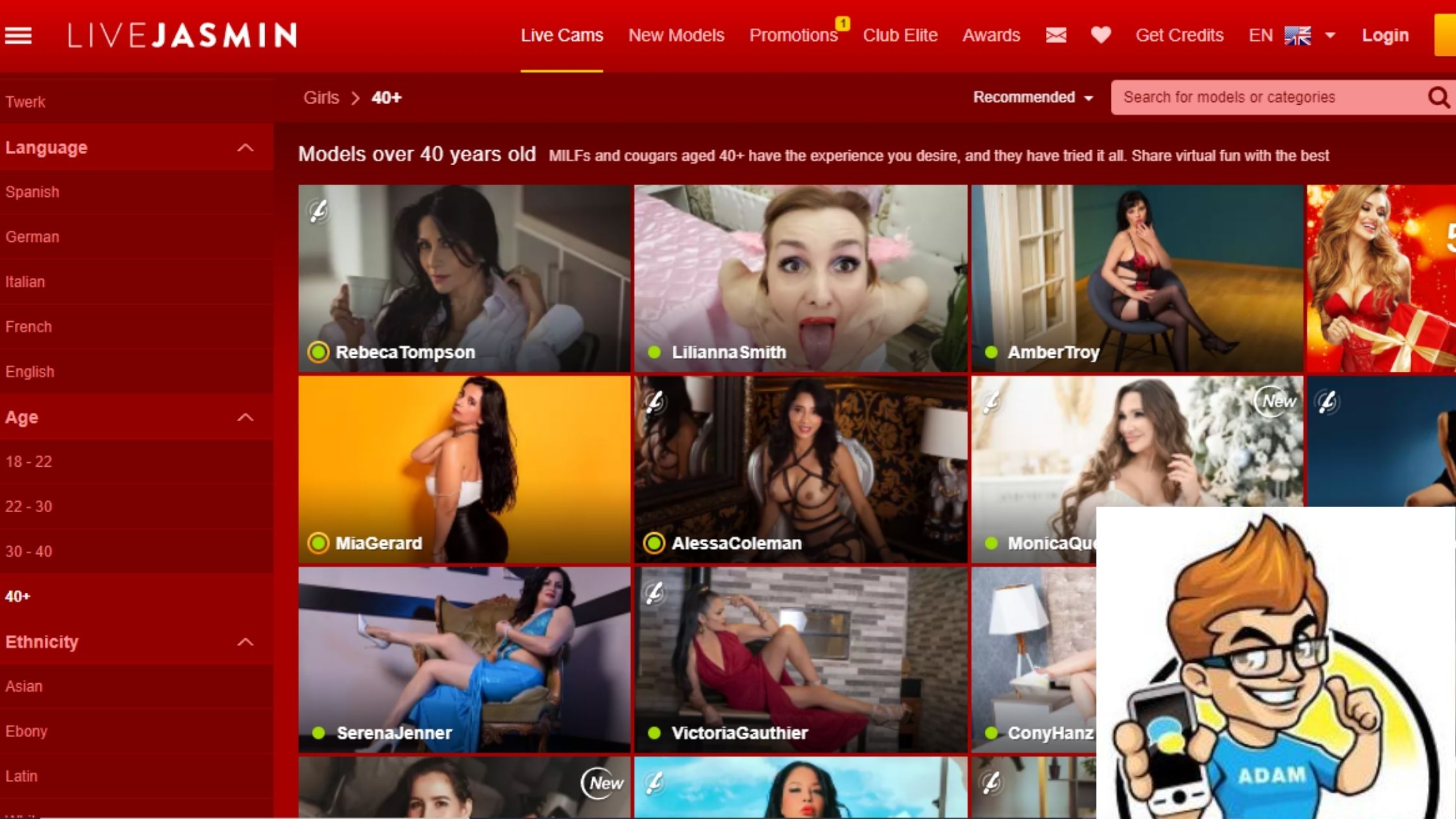This screenshot has height=819, width=1456.
Task: Select the Italian language filter
Action: tap(136, 282)
